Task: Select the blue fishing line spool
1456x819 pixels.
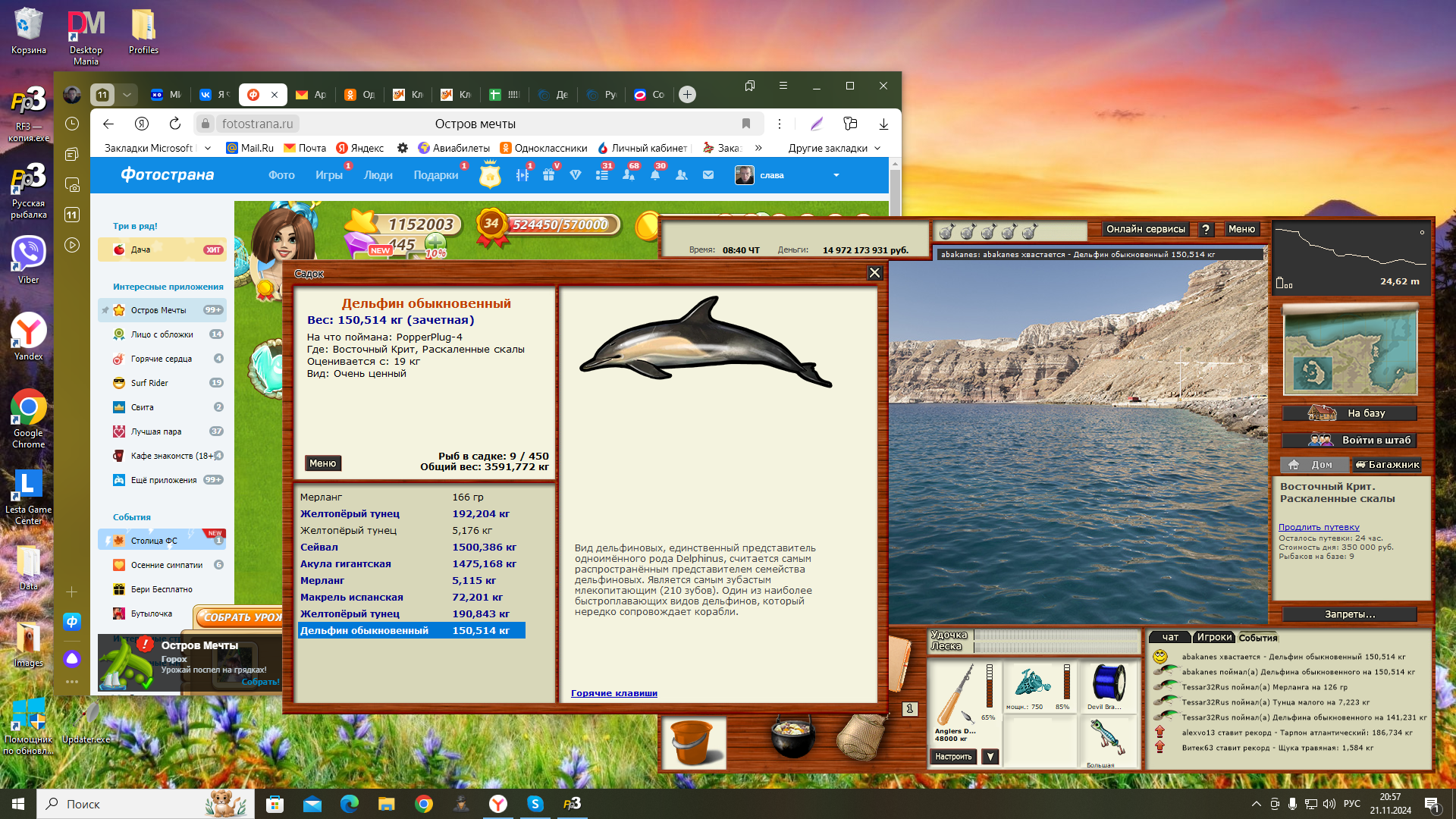Action: point(1108,682)
